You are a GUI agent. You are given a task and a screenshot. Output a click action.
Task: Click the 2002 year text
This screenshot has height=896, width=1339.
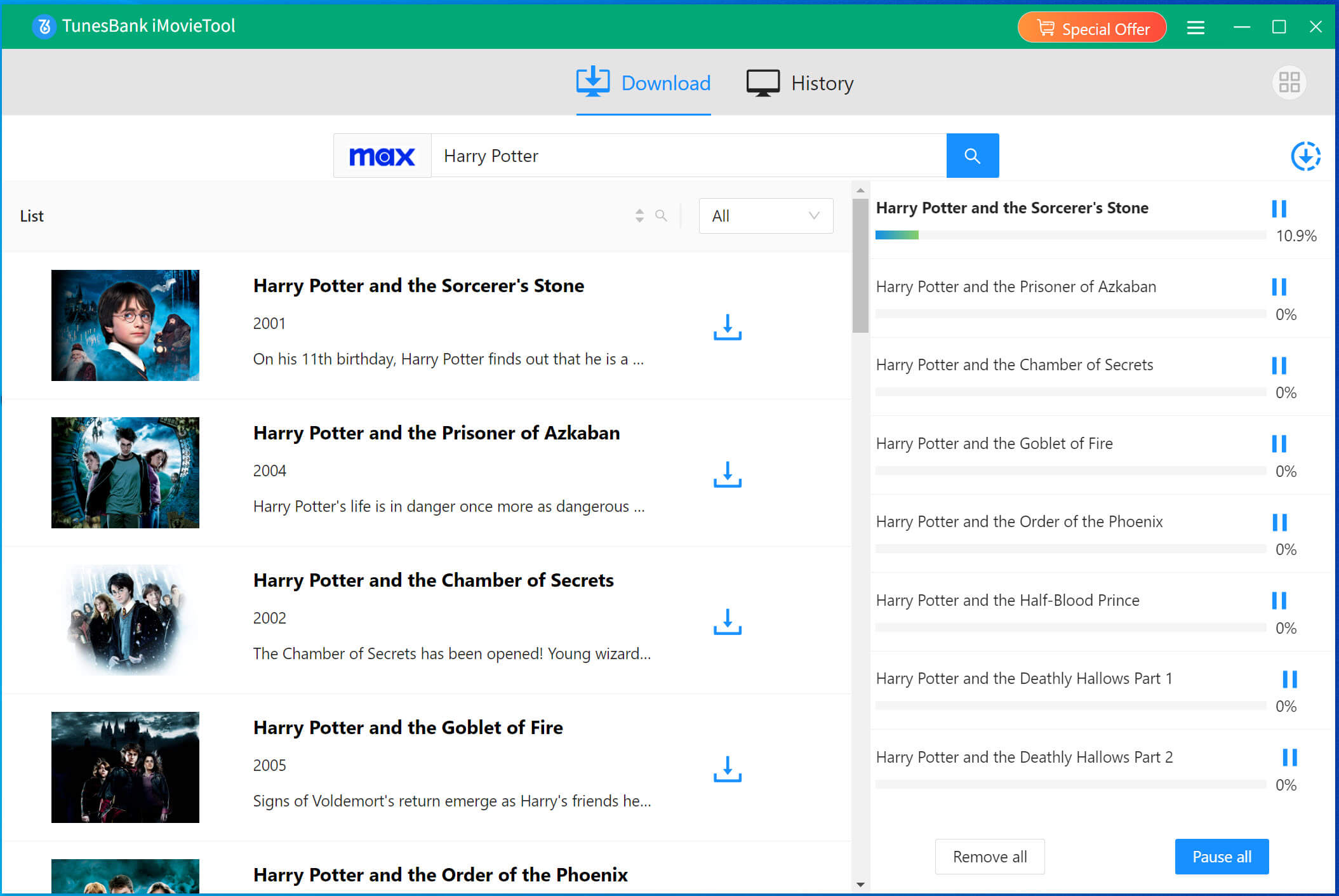(x=270, y=618)
